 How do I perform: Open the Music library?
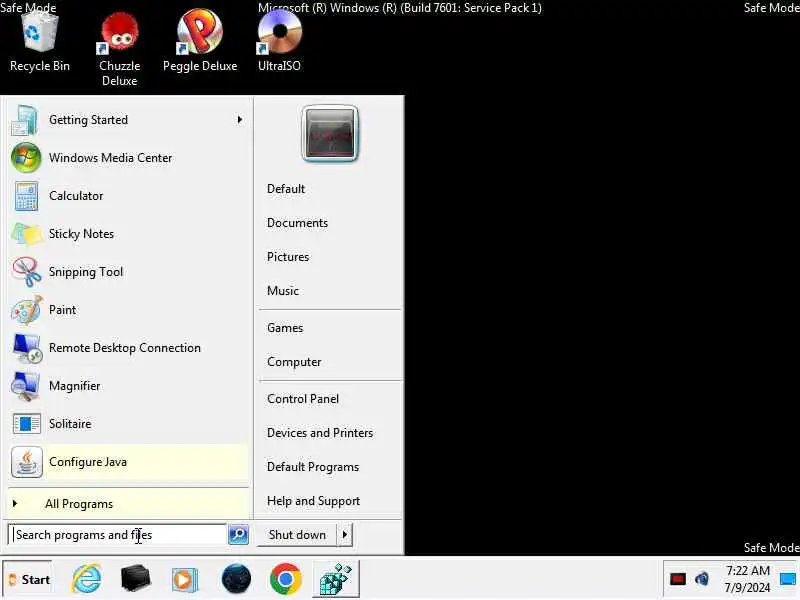[283, 291]
